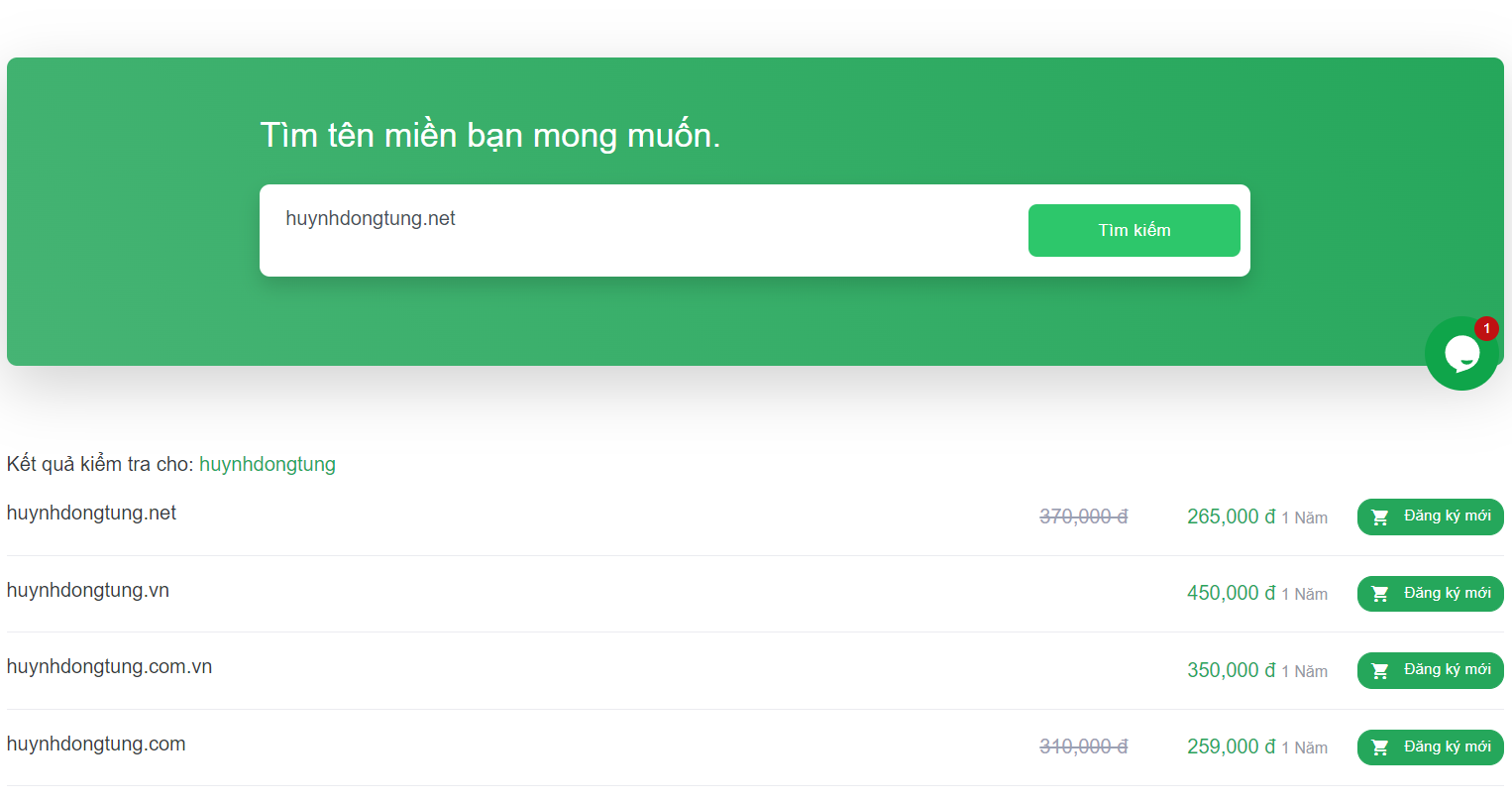
Task: Click the Tìm kiếm search button
Action: pos(1134,230)
